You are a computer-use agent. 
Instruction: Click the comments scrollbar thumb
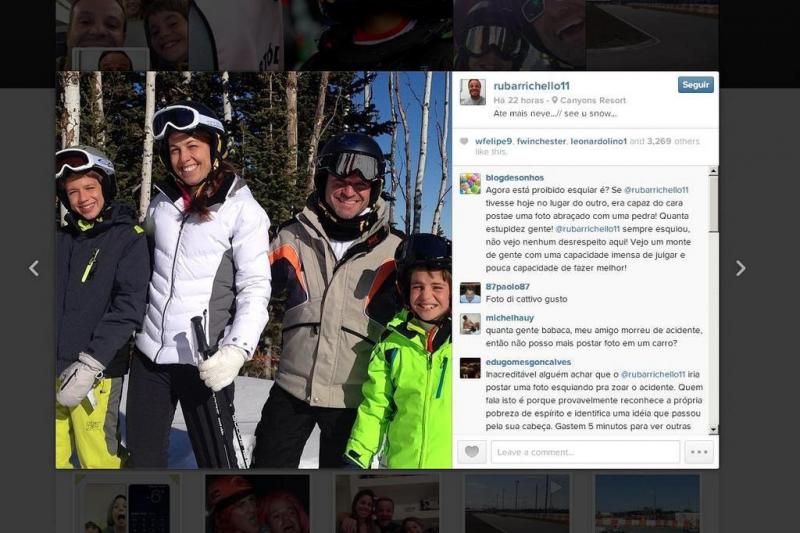click(713, 204)
